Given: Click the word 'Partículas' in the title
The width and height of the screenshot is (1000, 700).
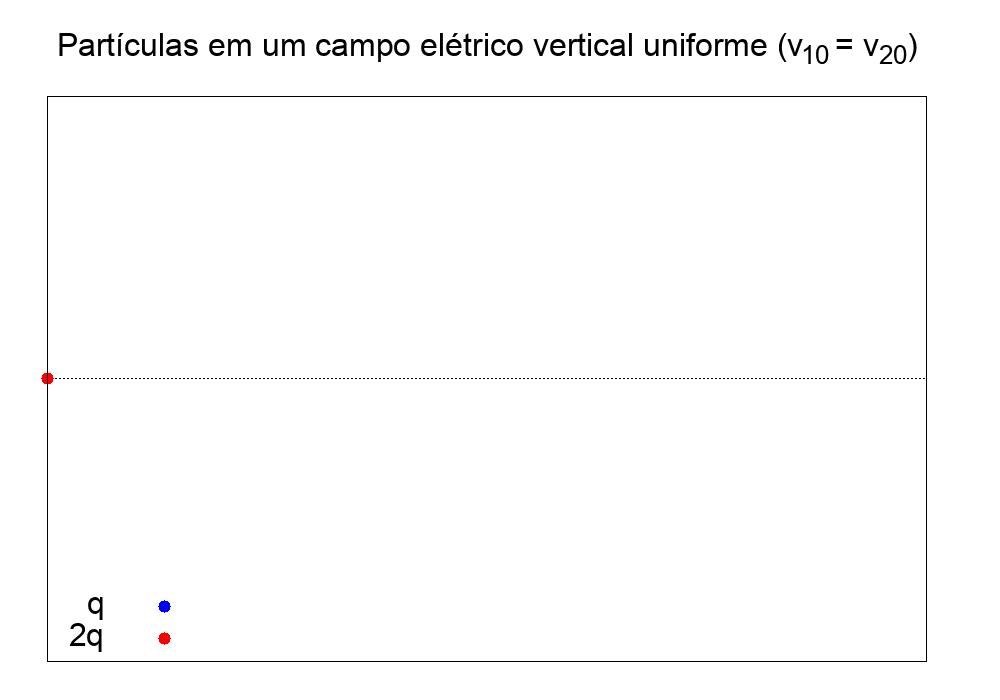Looking at the screenshot, I should pyautogui.click(x=128, y=46).
